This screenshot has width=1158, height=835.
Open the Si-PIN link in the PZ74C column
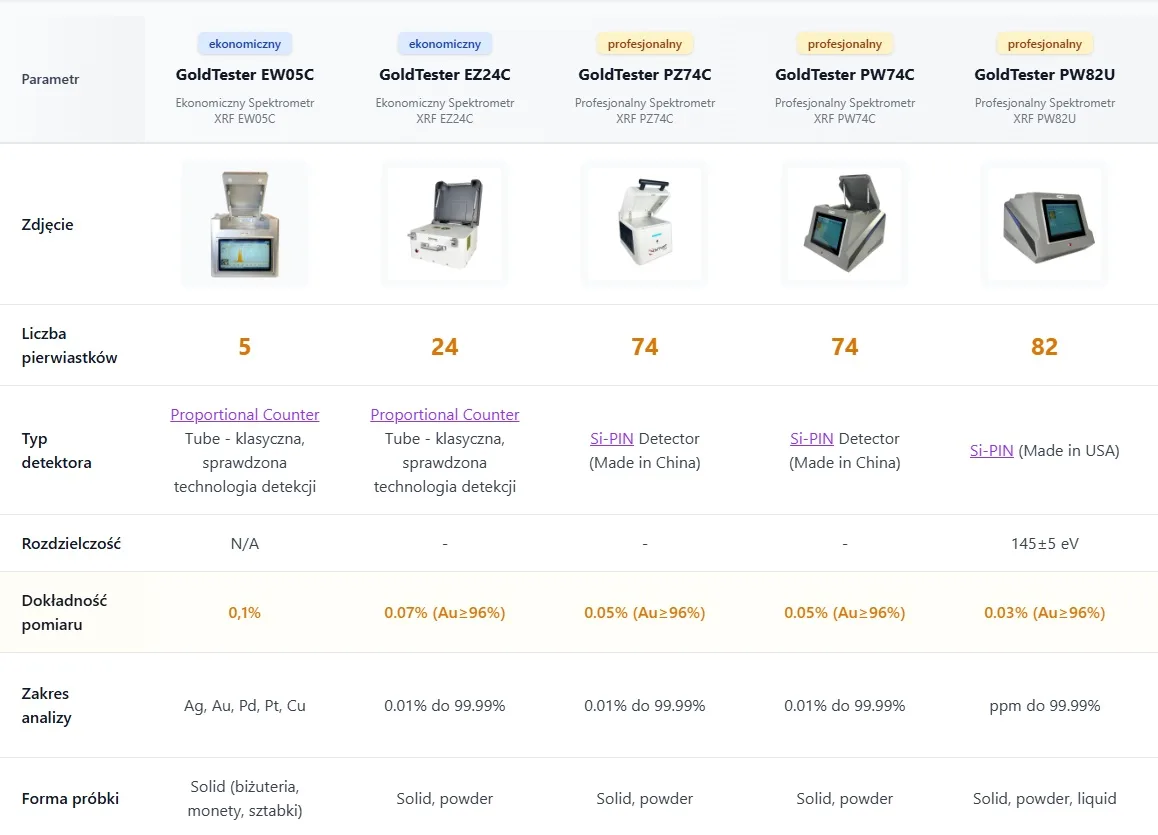[x=611, y=439]
